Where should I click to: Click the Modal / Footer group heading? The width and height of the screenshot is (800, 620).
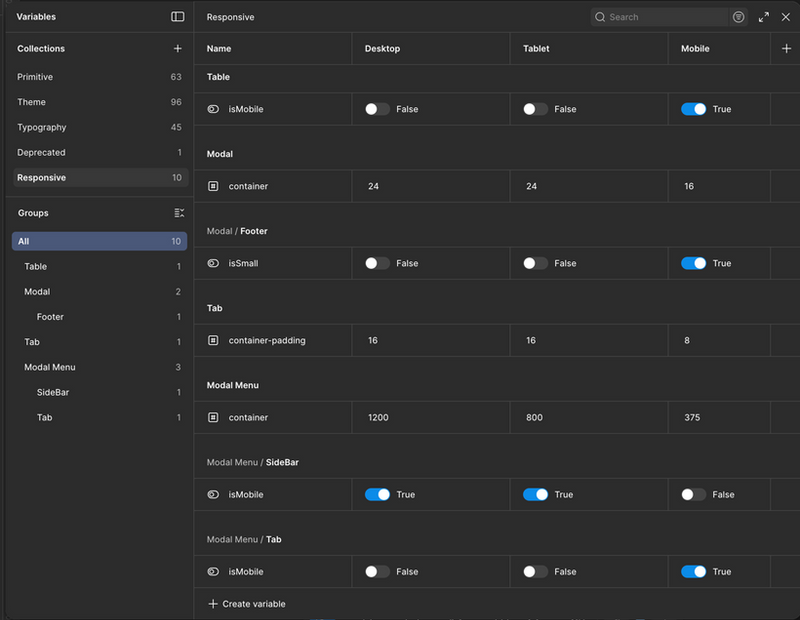point(237,231)
